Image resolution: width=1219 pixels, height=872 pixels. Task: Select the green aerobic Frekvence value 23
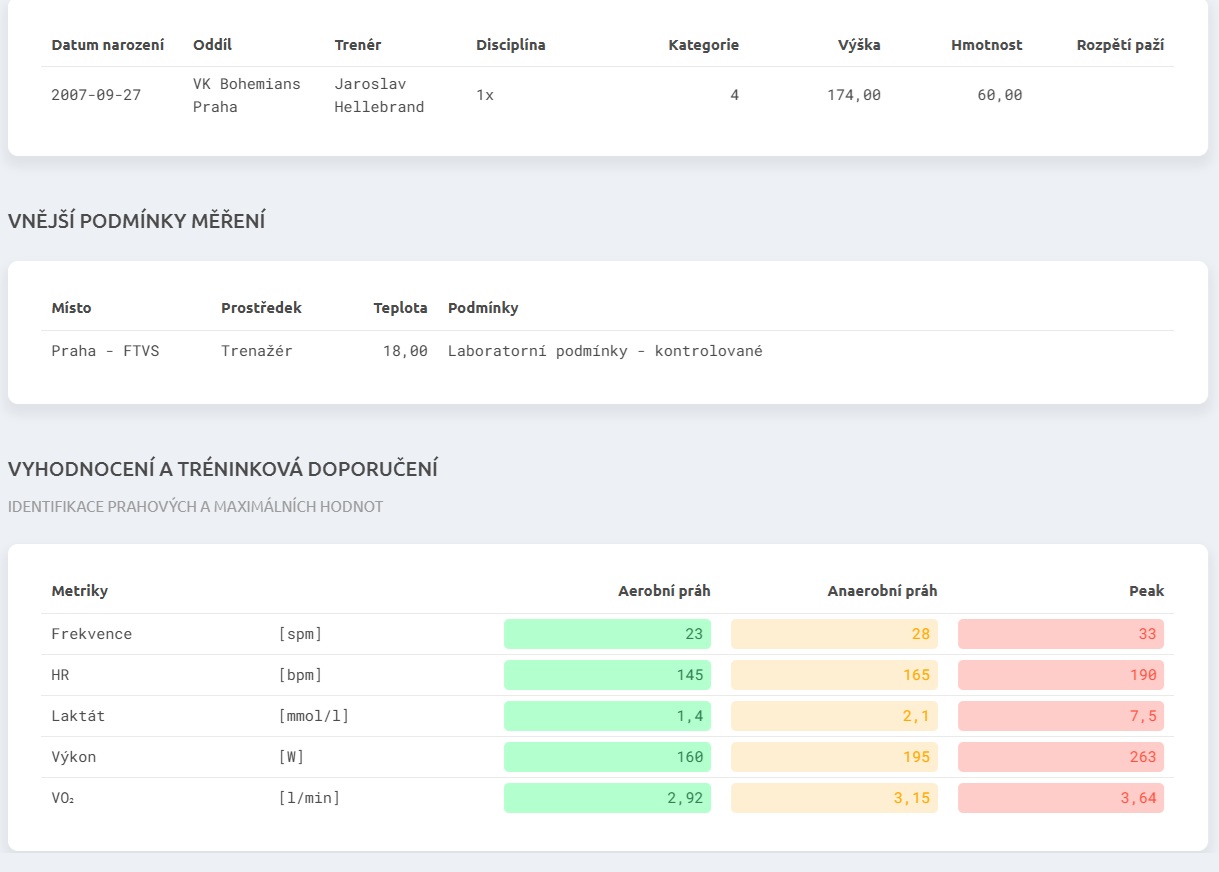607,634
